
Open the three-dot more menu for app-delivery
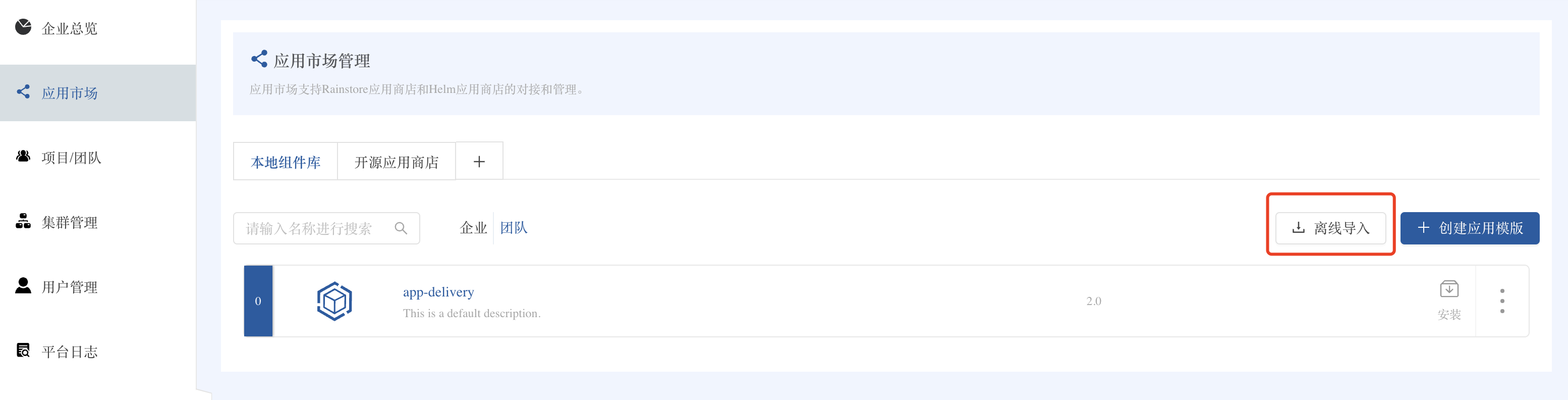(1502, 301)
